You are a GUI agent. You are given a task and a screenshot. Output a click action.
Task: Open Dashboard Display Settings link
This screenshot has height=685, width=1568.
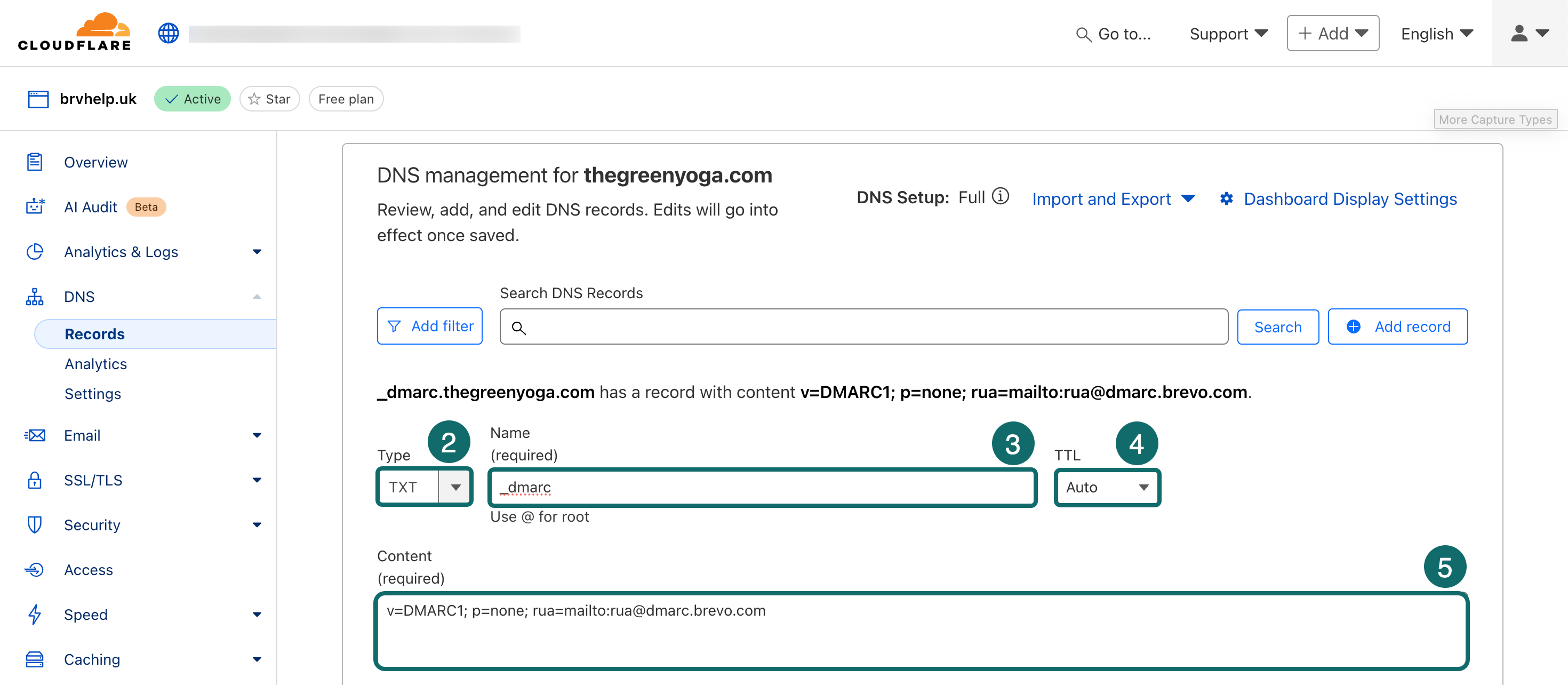coord(1350,198)
